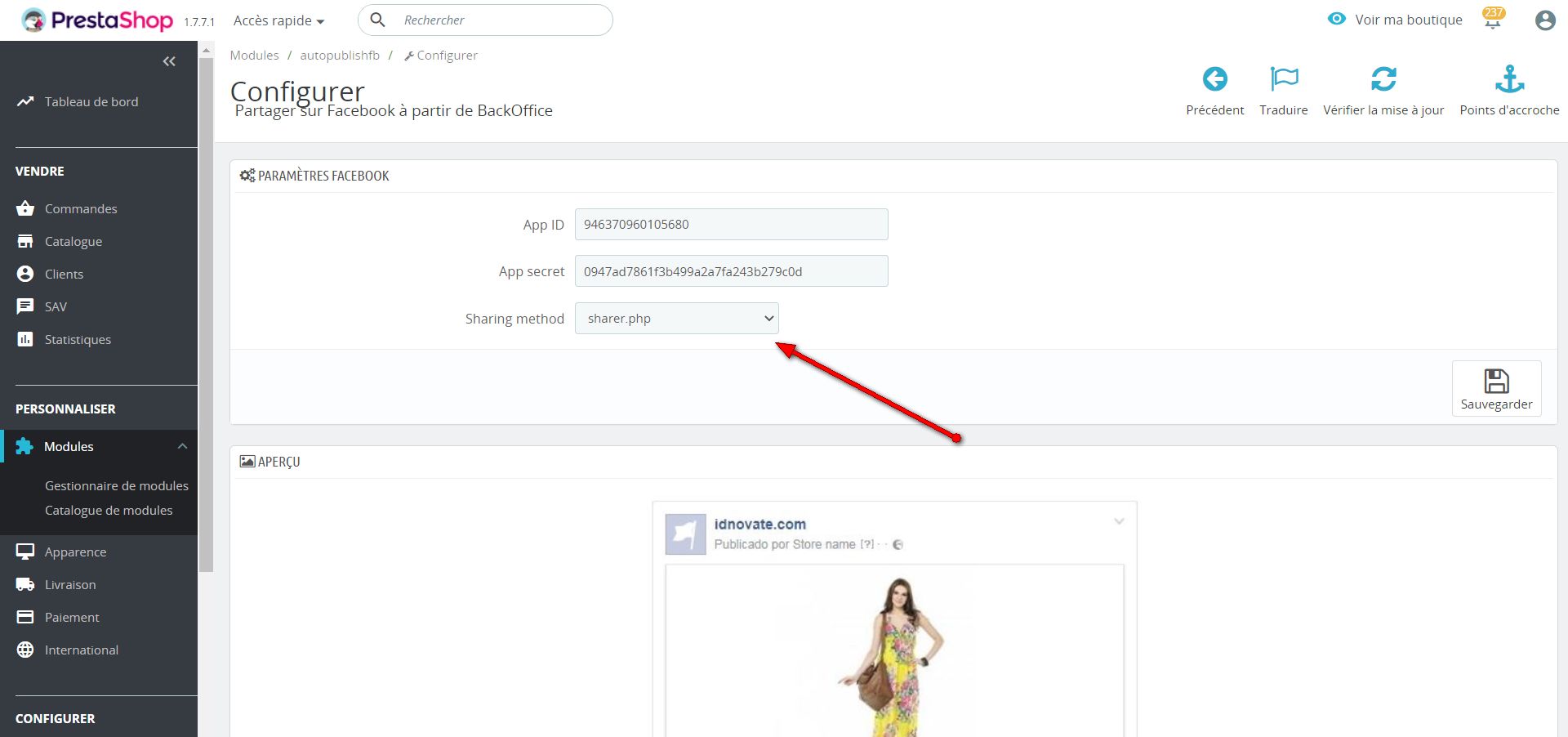Click the idnovate.com link in preview
The width and height of the screenshot is (1568, 737).
[x=759, y=524]
